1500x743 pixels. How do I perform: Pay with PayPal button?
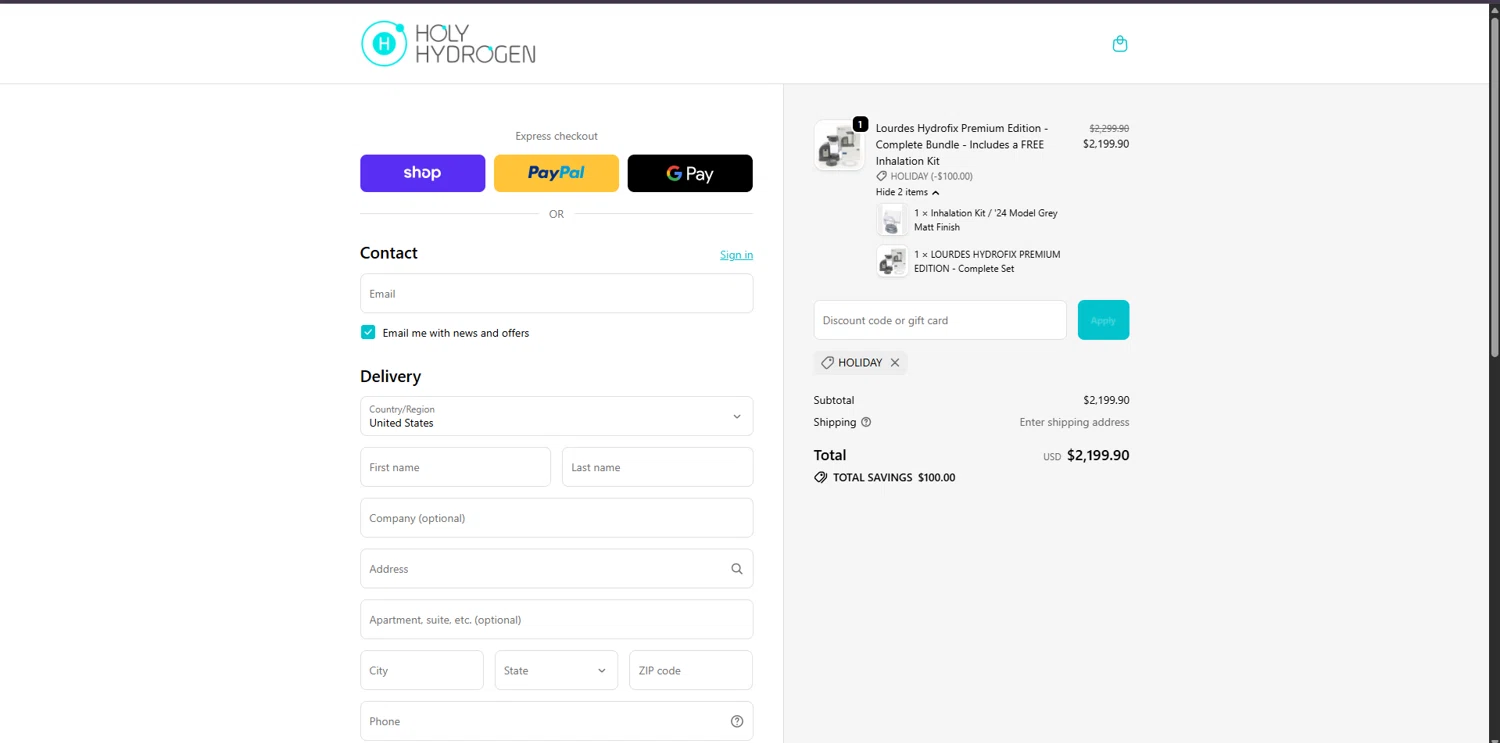(x=556, y=173)
